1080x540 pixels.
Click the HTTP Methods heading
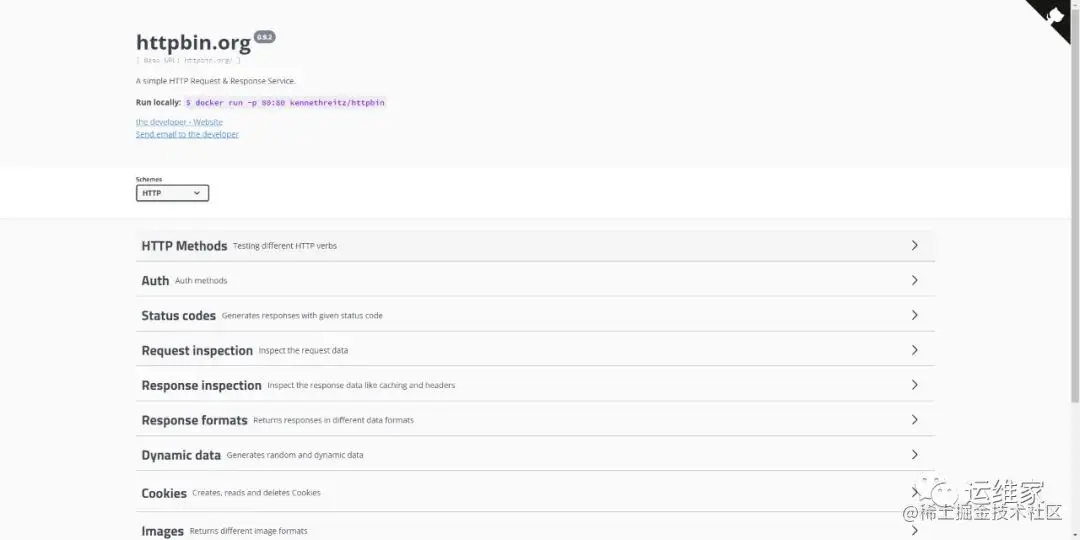click(184, 246)
